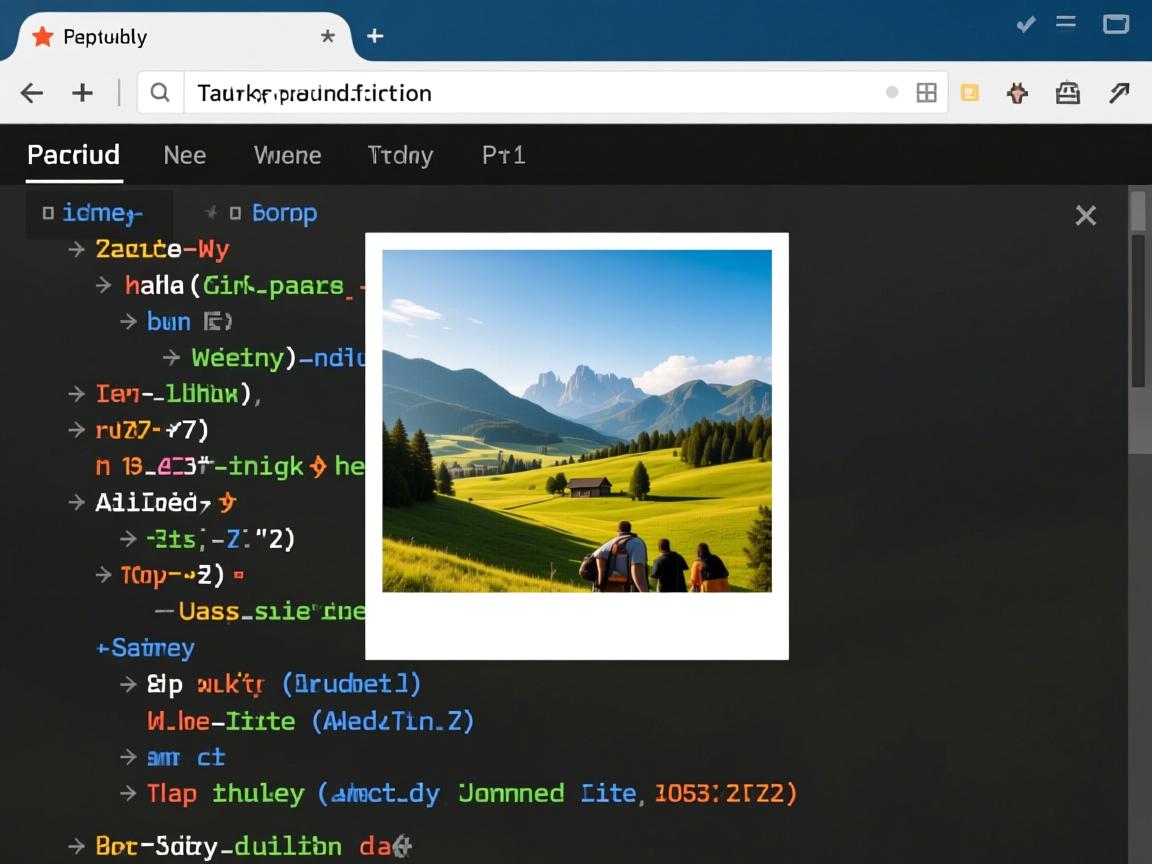This screenshot has height=864, width=1152.
Task: Open the grid view icon in address bar
Action: pyautogui.click(x=927, y=93)
